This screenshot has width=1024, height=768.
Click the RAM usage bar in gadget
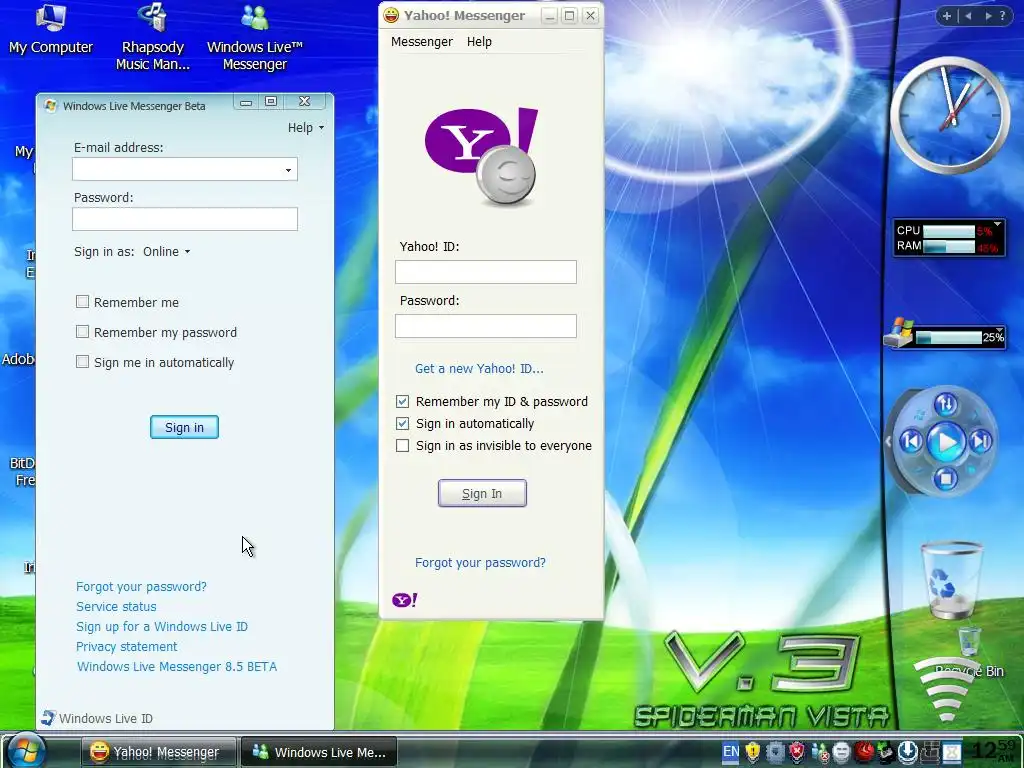pyautogui.click(x=949, y=247)
